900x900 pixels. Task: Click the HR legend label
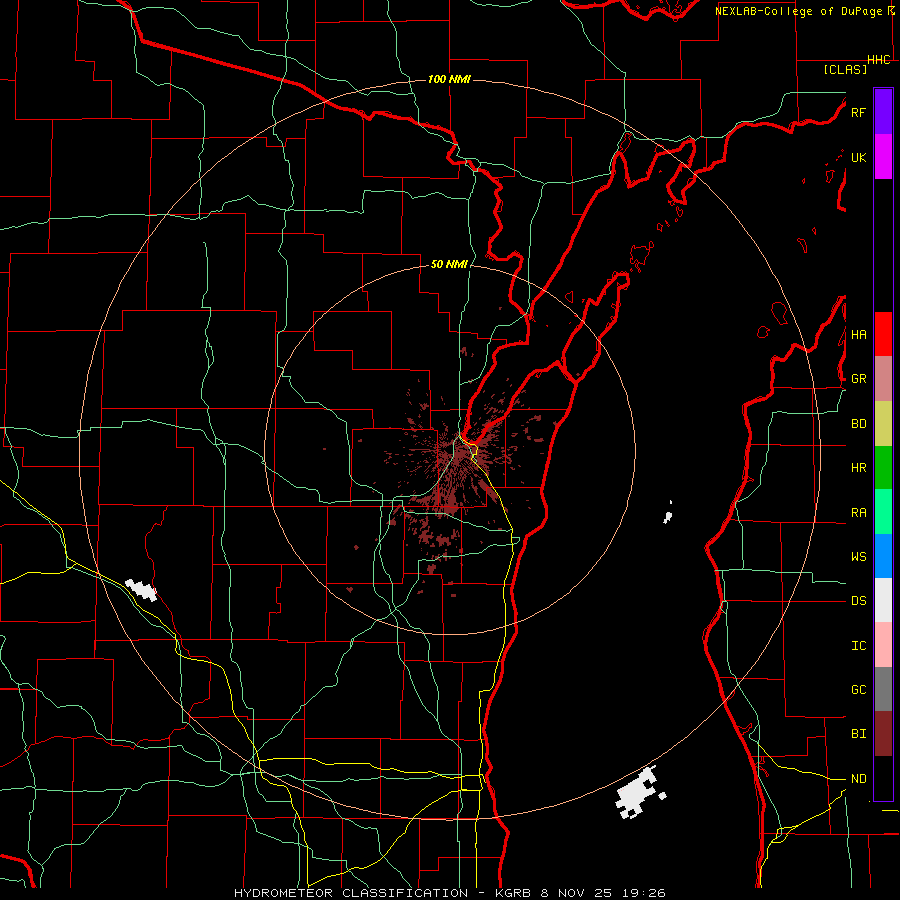(x=858, y=468)
